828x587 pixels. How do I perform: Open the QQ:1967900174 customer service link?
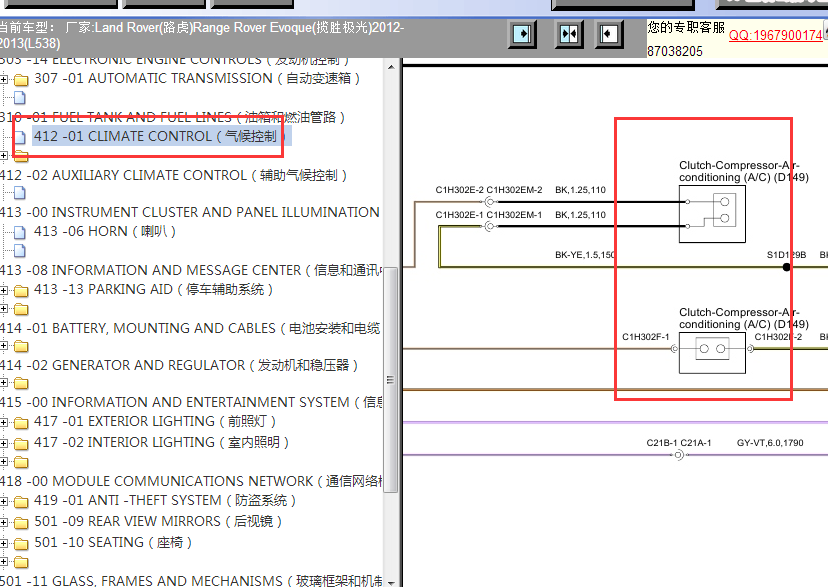coord(775,35)
